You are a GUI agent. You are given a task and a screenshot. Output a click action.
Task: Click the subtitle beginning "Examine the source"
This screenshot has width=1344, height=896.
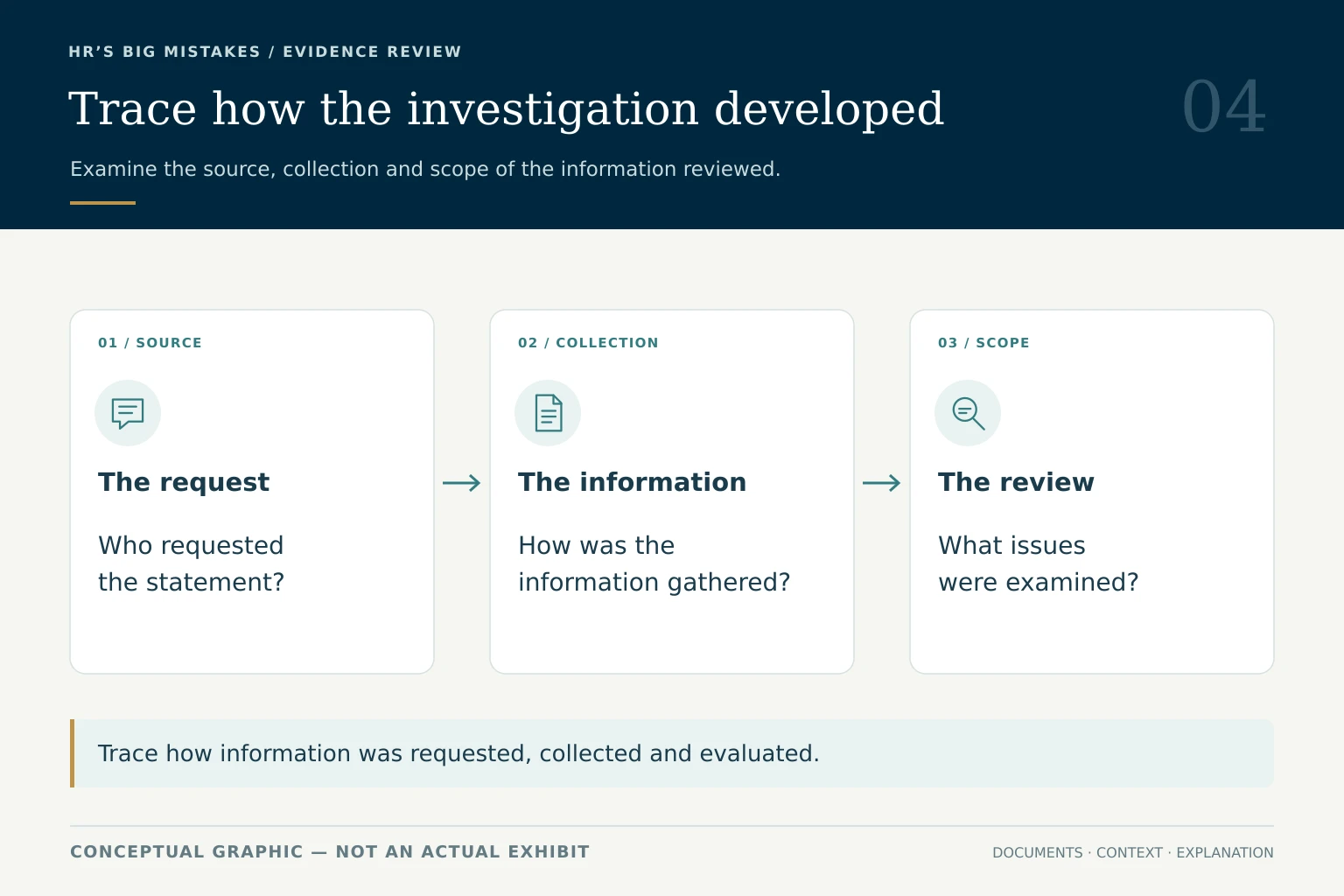click(425, 169)
